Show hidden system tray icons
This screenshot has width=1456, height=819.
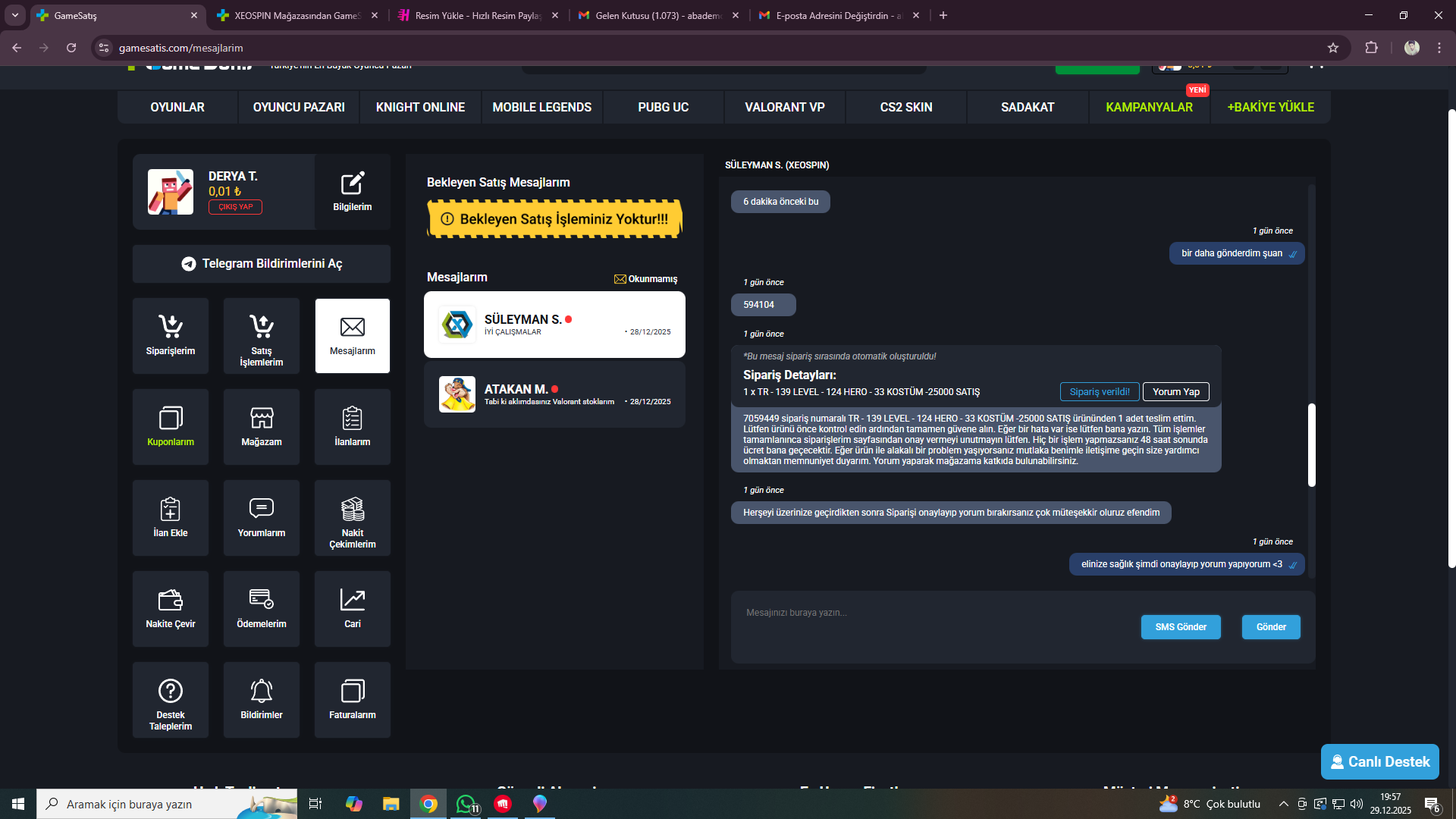point(1283,804)
